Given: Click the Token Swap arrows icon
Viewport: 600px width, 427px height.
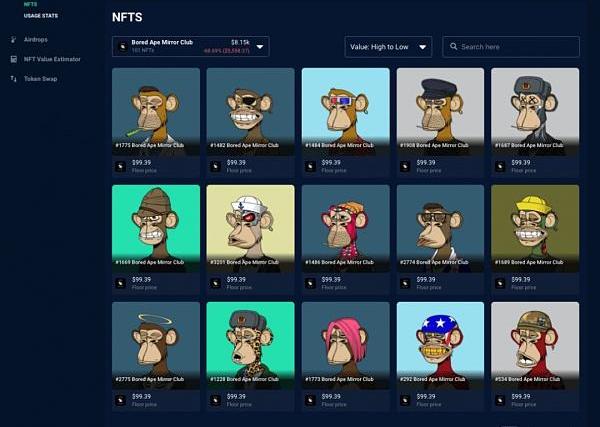Looking at the screenshot, I should (x=13, y=79).
